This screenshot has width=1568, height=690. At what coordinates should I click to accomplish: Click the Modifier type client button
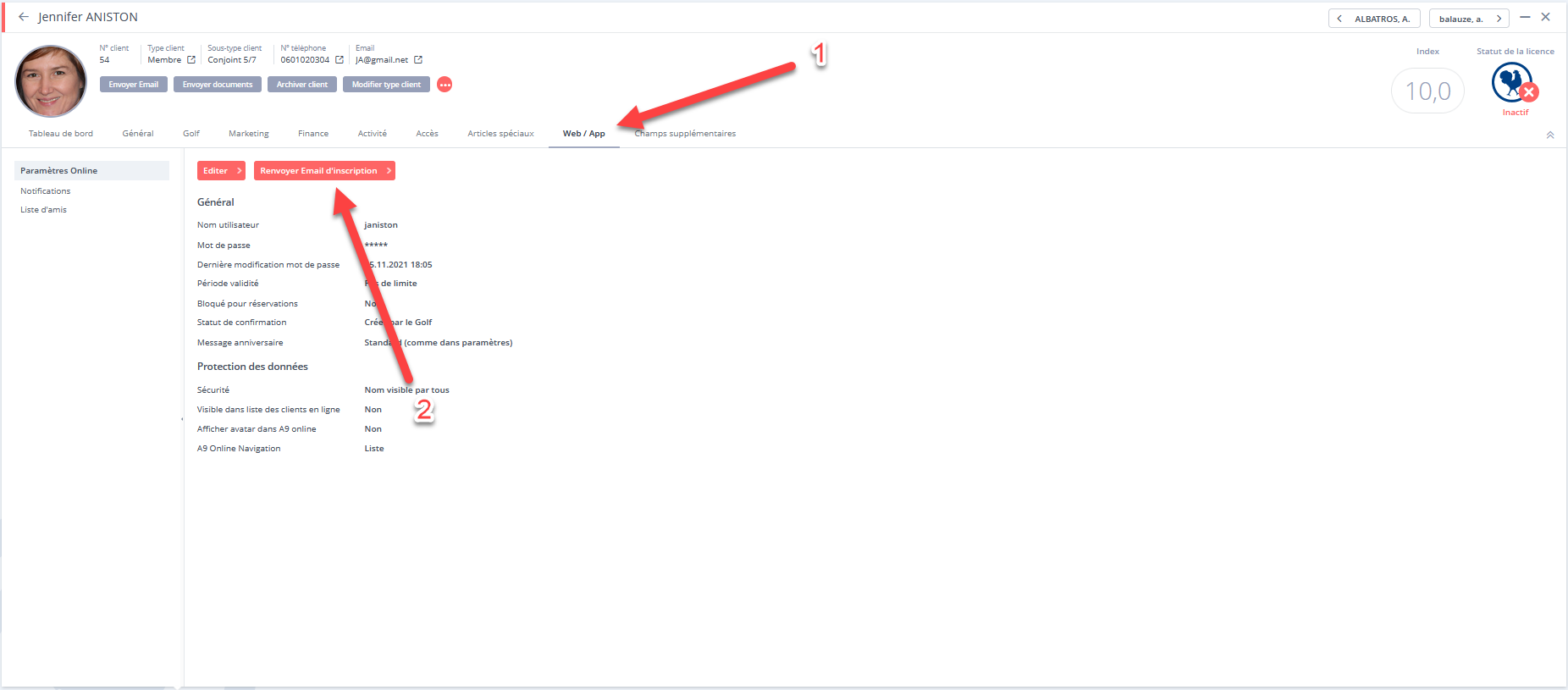coord(386,85)
